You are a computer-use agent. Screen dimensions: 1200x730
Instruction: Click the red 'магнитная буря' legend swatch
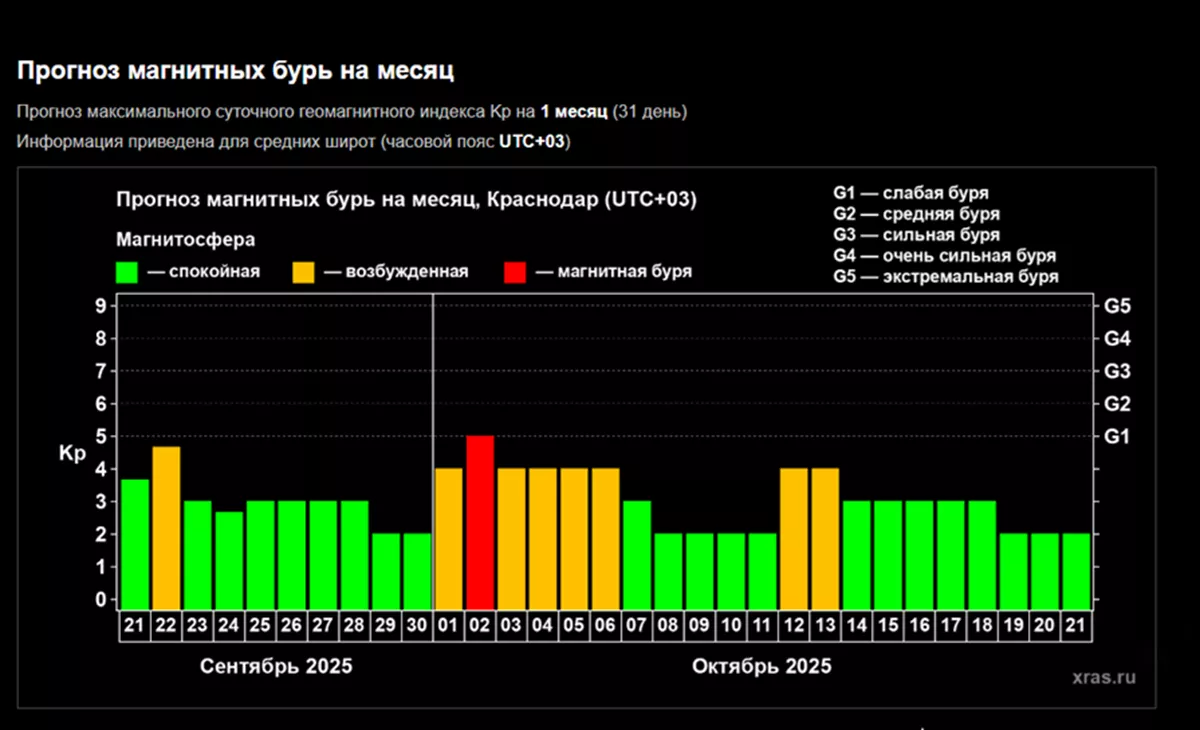coord(516,272)
